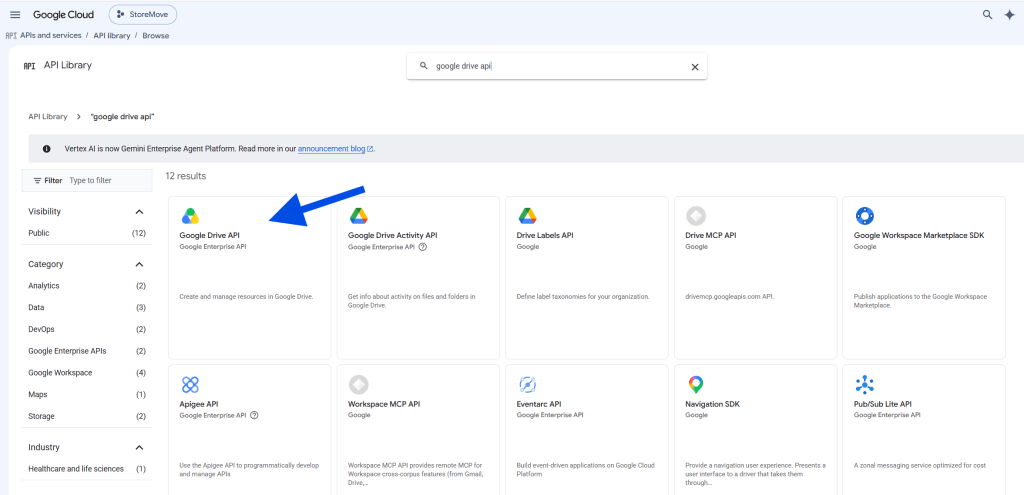Click the Apigee API icon
Screen dimensions: 1024x495
pos(190,385)
